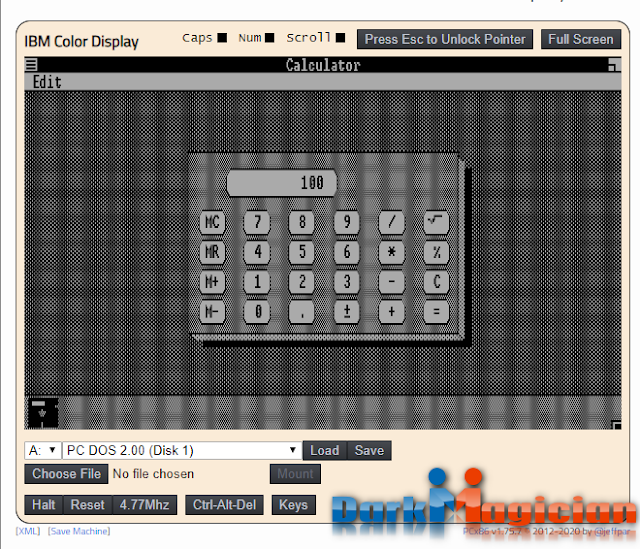
Task: Click the divide (/) key
Action: (392, 222)
